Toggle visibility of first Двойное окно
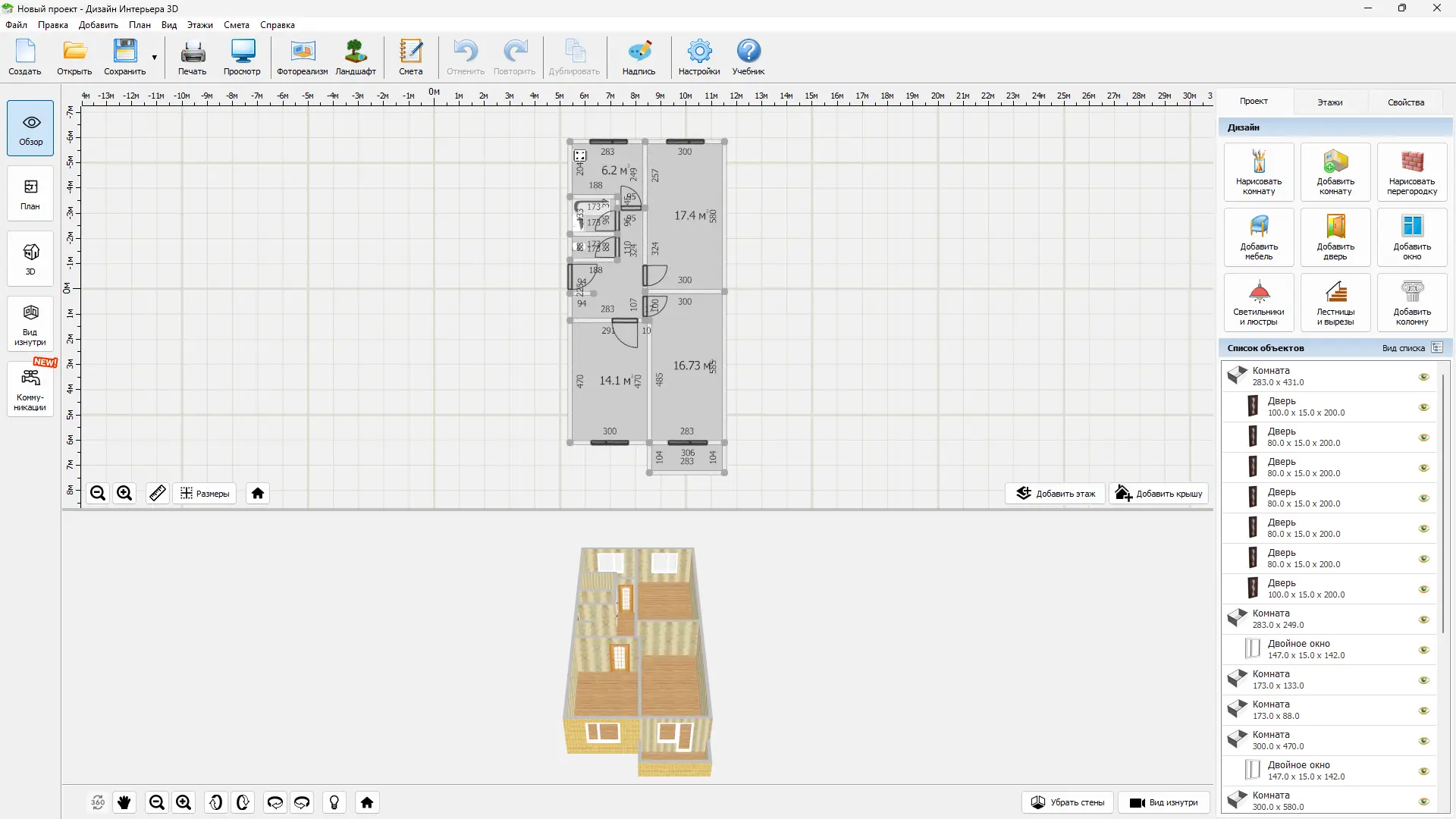 pyautogui.click(x=1423, y=650)
